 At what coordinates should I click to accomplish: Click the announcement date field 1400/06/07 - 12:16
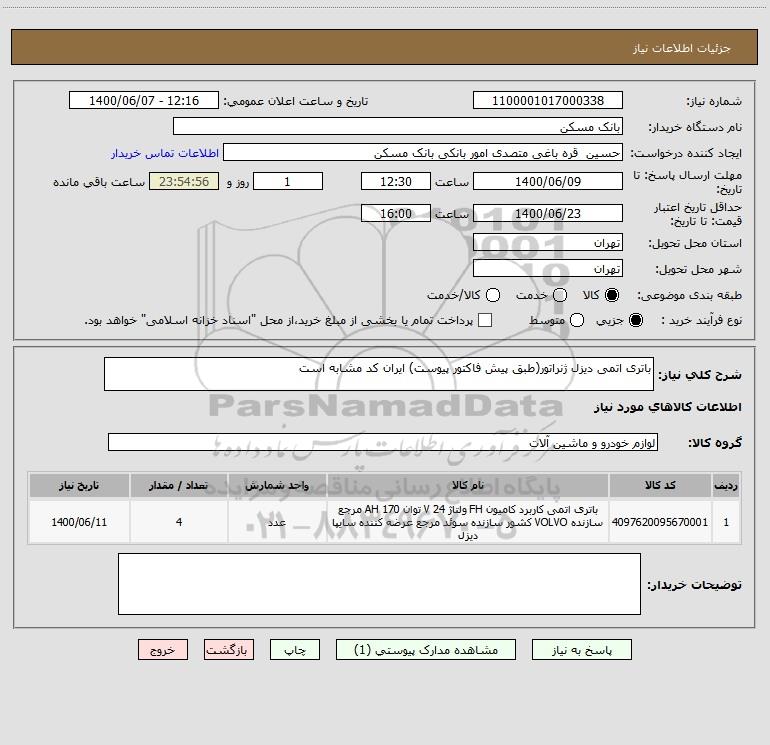coord(144,101)
